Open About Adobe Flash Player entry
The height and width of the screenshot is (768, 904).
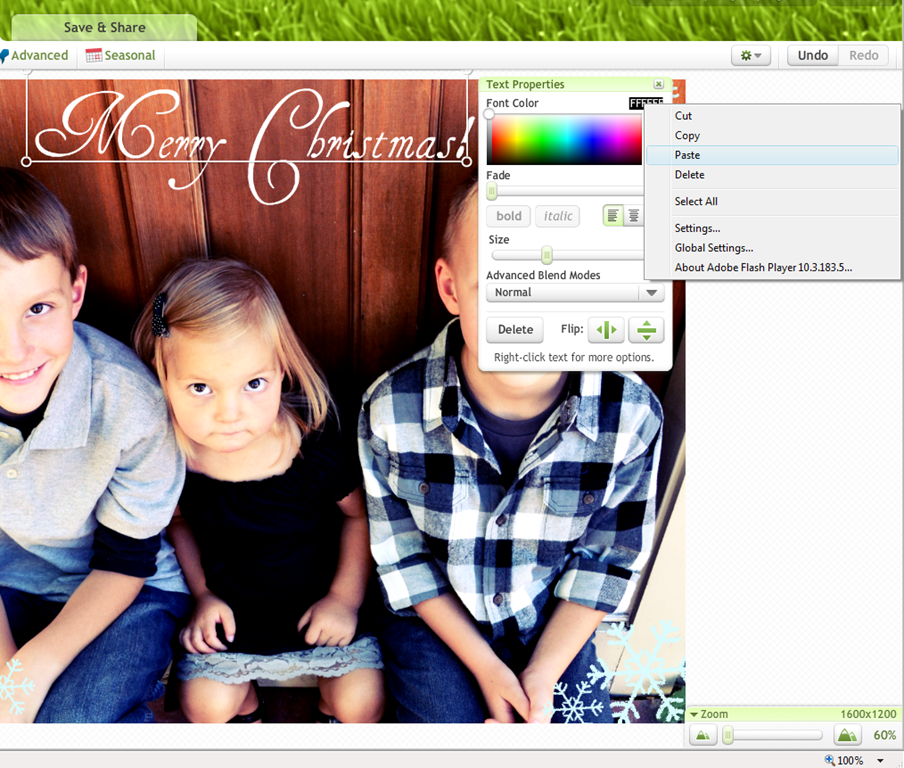(x=772, y=268)
